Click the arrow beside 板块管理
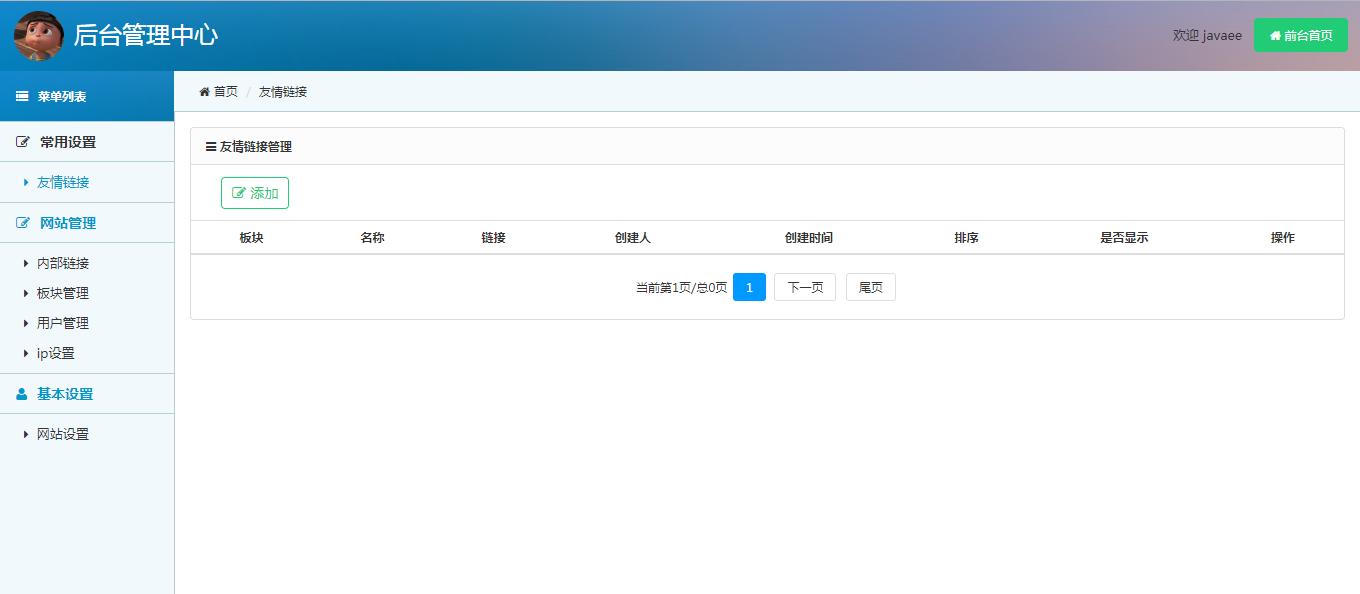This screenshot has width=1360, height=594. tap(26, 294)
